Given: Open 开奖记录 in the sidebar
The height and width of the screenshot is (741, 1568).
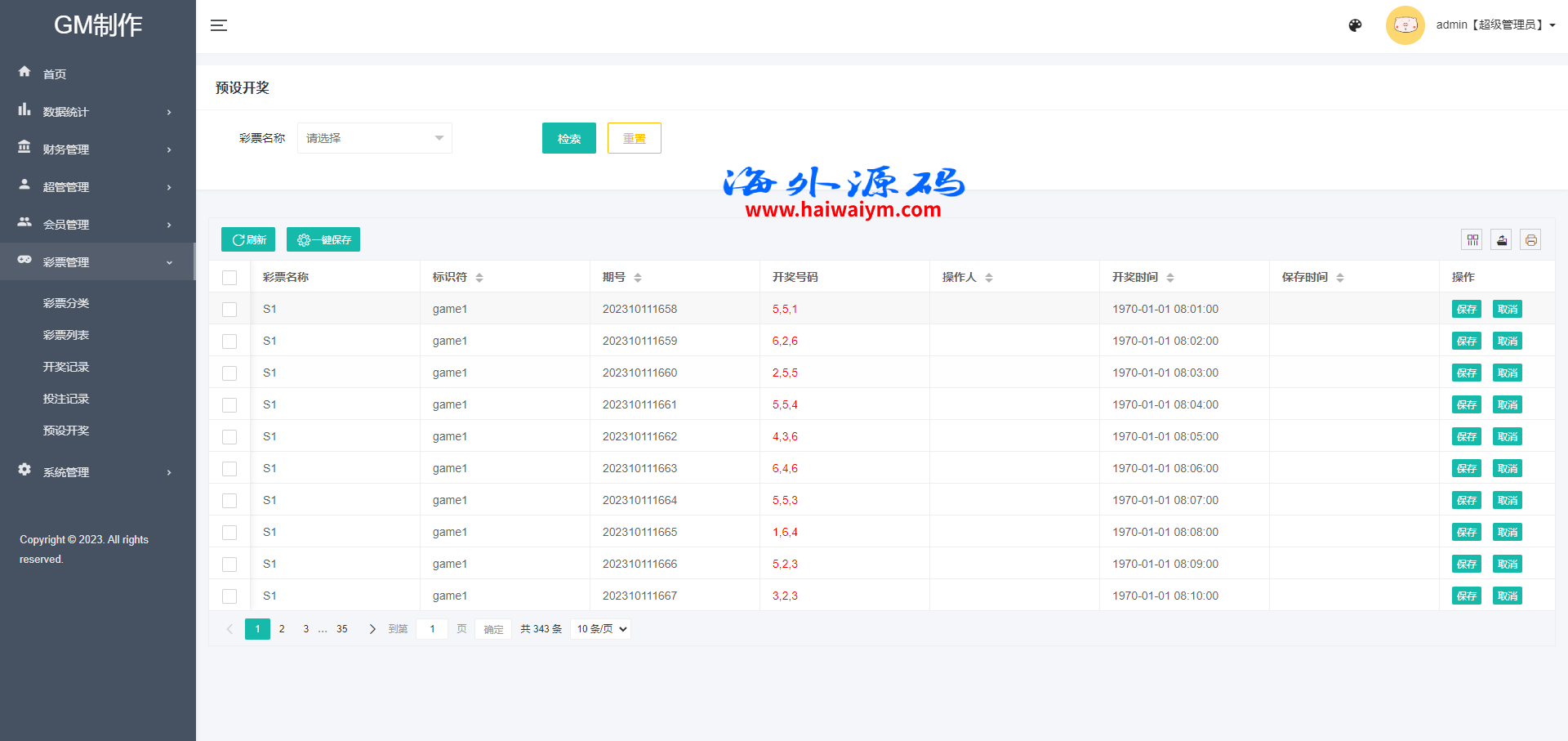Looking at the screenshot, I should click(66, 367).
